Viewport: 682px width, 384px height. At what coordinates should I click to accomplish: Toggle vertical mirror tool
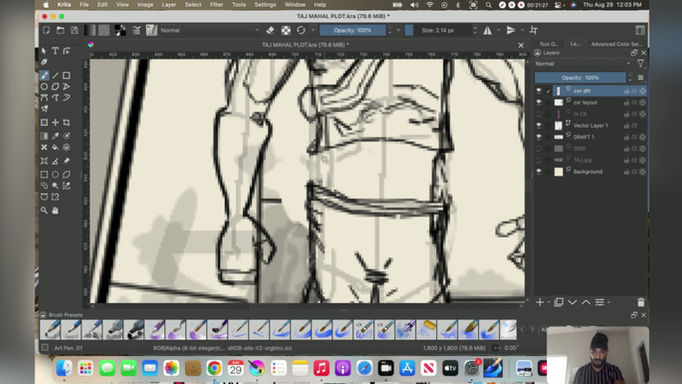point(511,30)
